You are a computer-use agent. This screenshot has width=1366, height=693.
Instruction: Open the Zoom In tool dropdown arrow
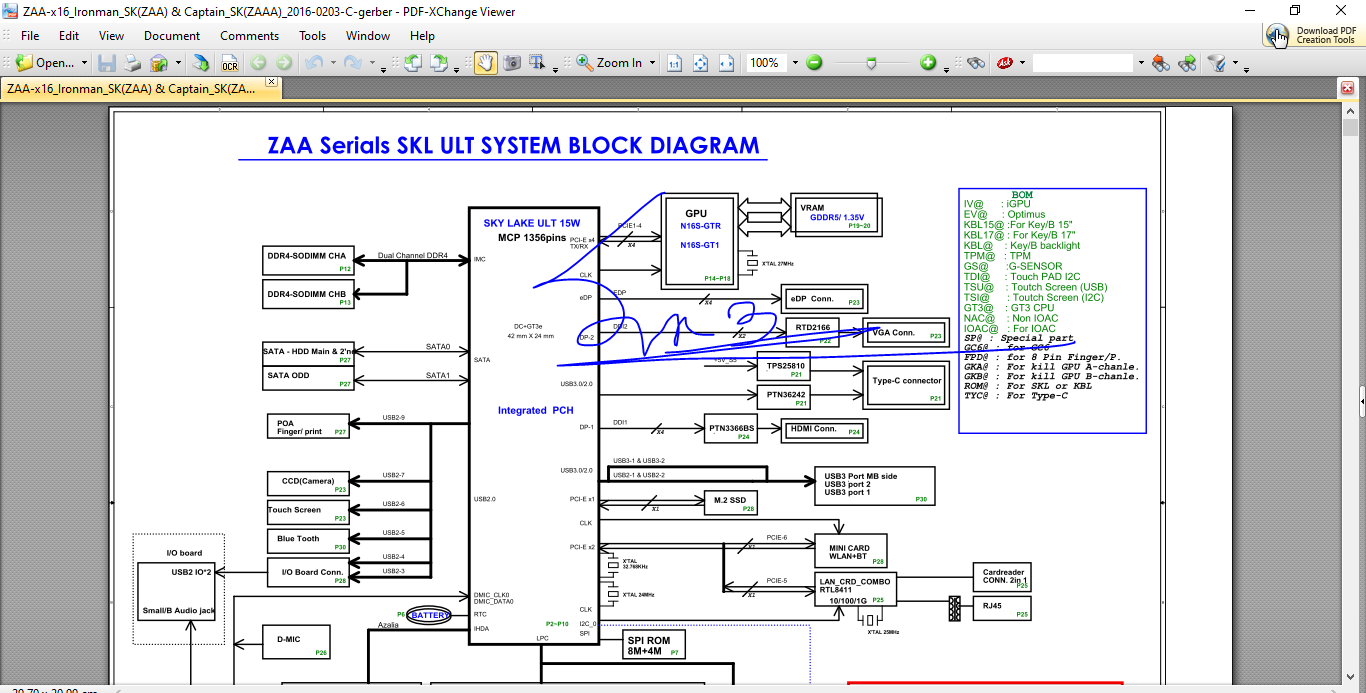652,63
